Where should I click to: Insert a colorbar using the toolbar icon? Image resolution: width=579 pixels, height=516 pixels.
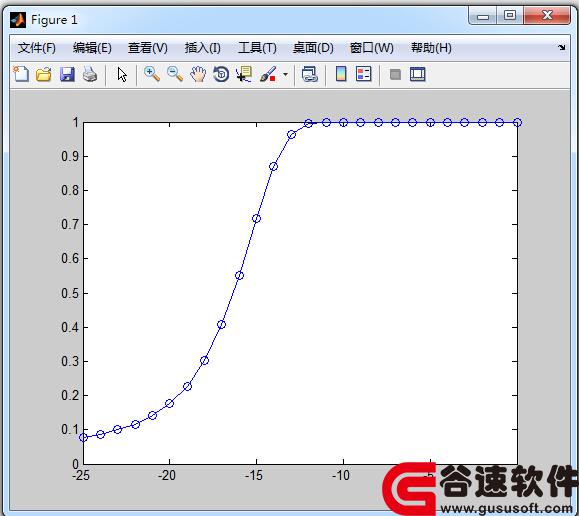(341, 74)
